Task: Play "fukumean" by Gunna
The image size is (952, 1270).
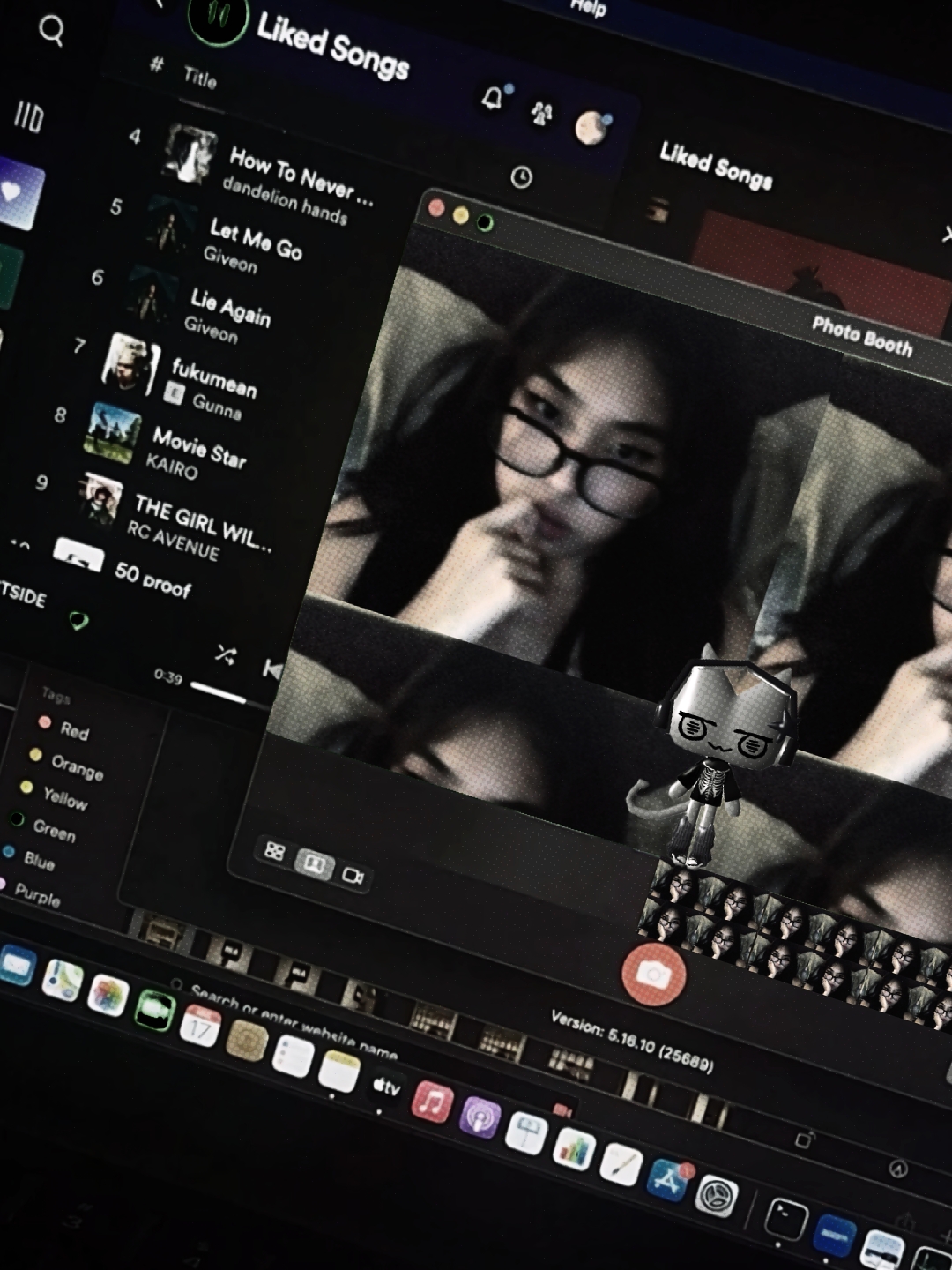Action: pos(213,377)
